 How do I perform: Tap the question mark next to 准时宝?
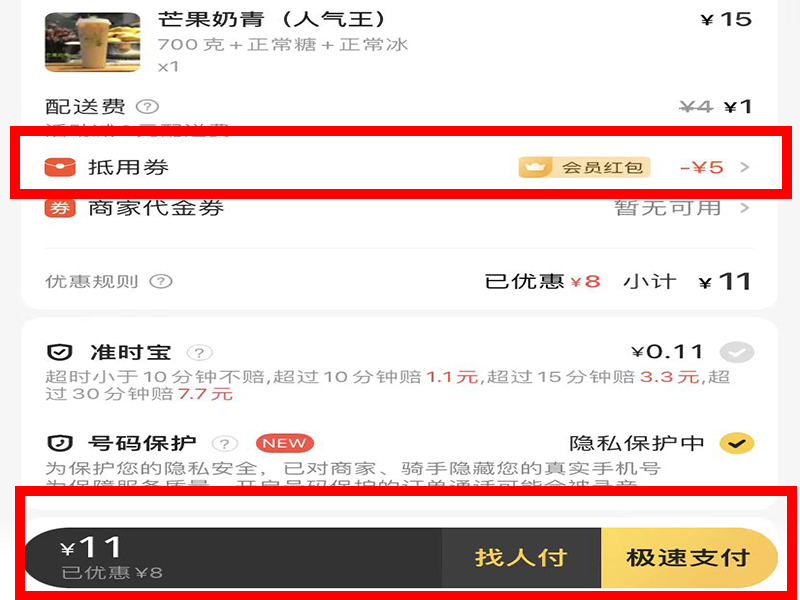pyautogui.click(x=199, y=353)
